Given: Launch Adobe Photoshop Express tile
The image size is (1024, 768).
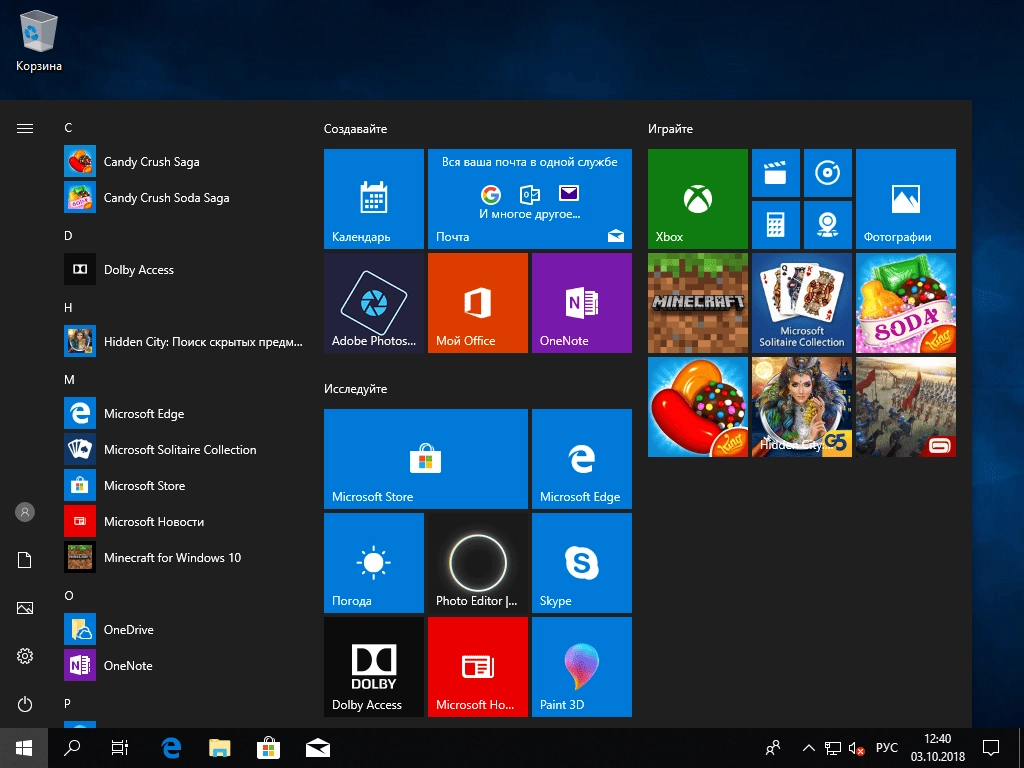Looking at the screenshot, I should point(374,303).
